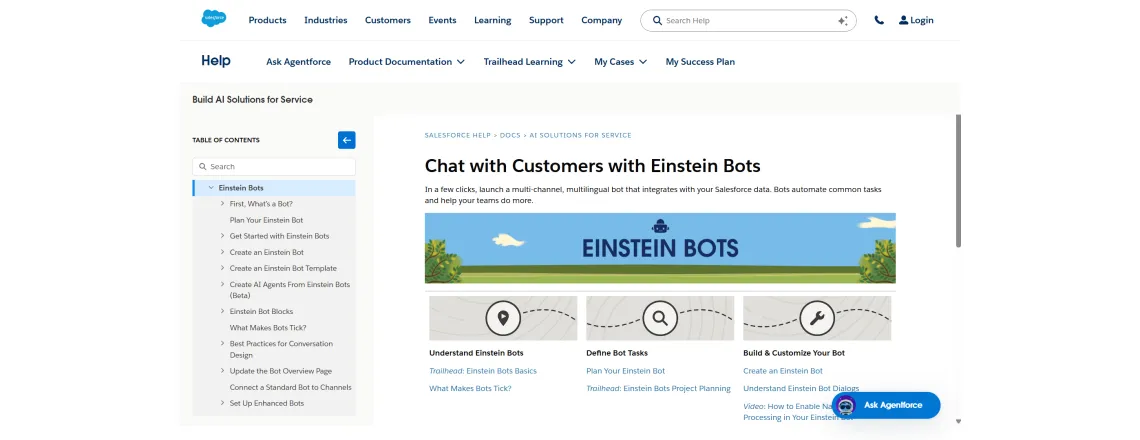Open Understand Einstein Bot Dialogs link
Viewport: 1140px width, 440px height.
tap(800, 388)
